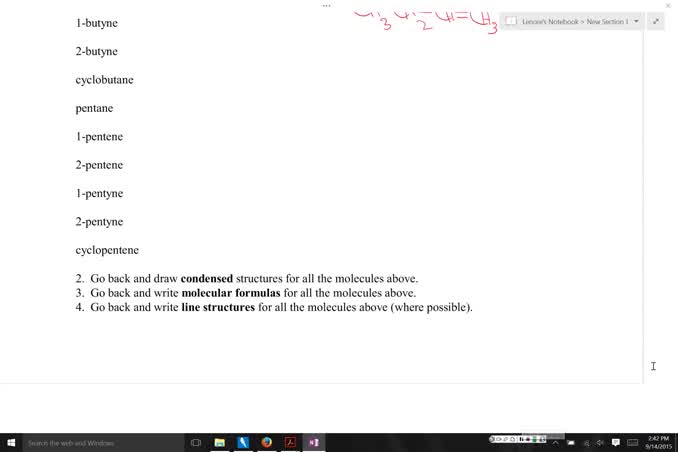The width and height of the screenshot is (678, 452).
Task: Open the Windows Start menu
Action: (11, 442)
